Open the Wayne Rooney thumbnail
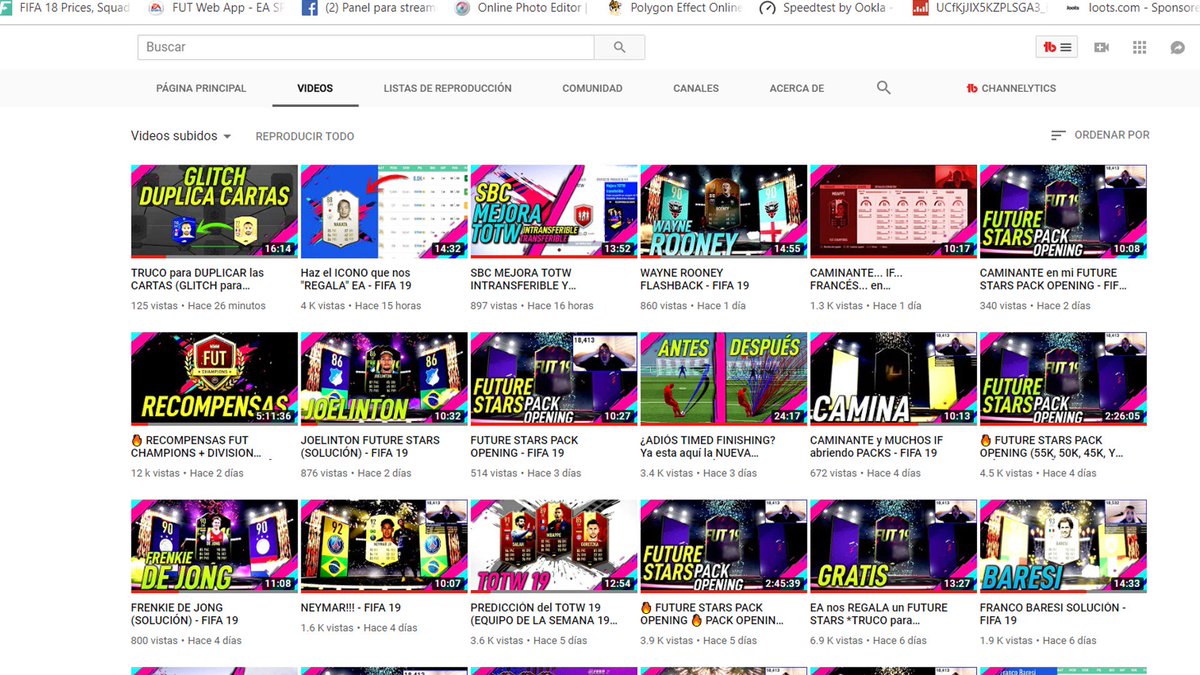The image size is (1200, 675). coord(723,212)
